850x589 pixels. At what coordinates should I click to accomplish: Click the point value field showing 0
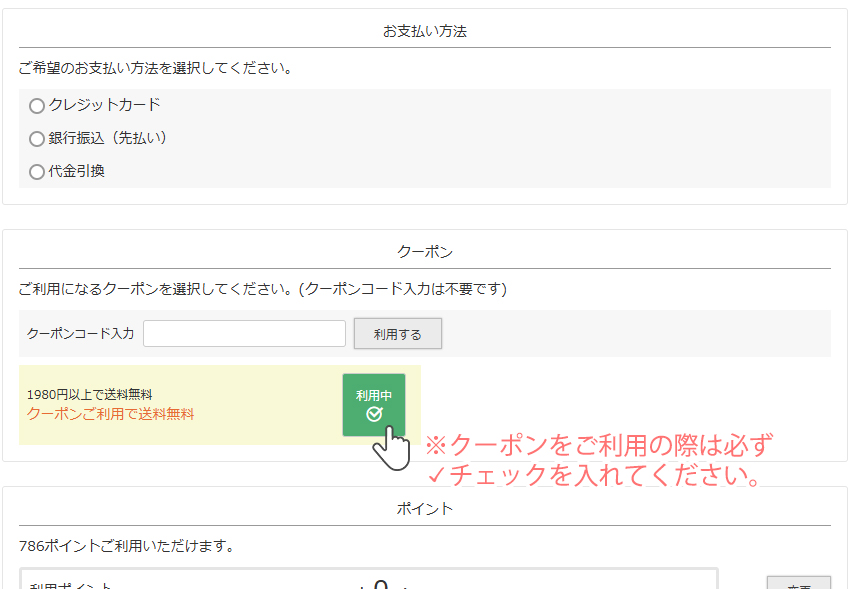point(382,583)
